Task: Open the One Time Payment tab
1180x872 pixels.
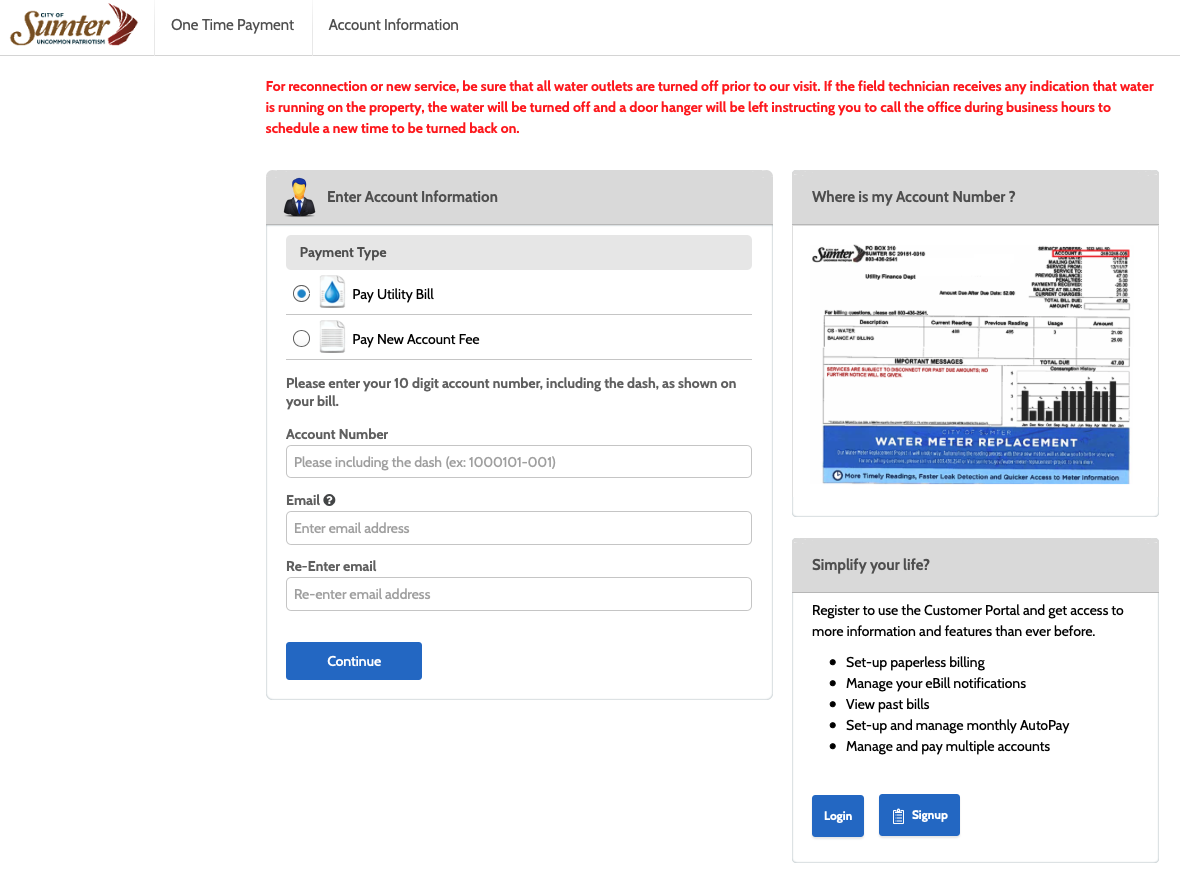Action: (233, 25)
